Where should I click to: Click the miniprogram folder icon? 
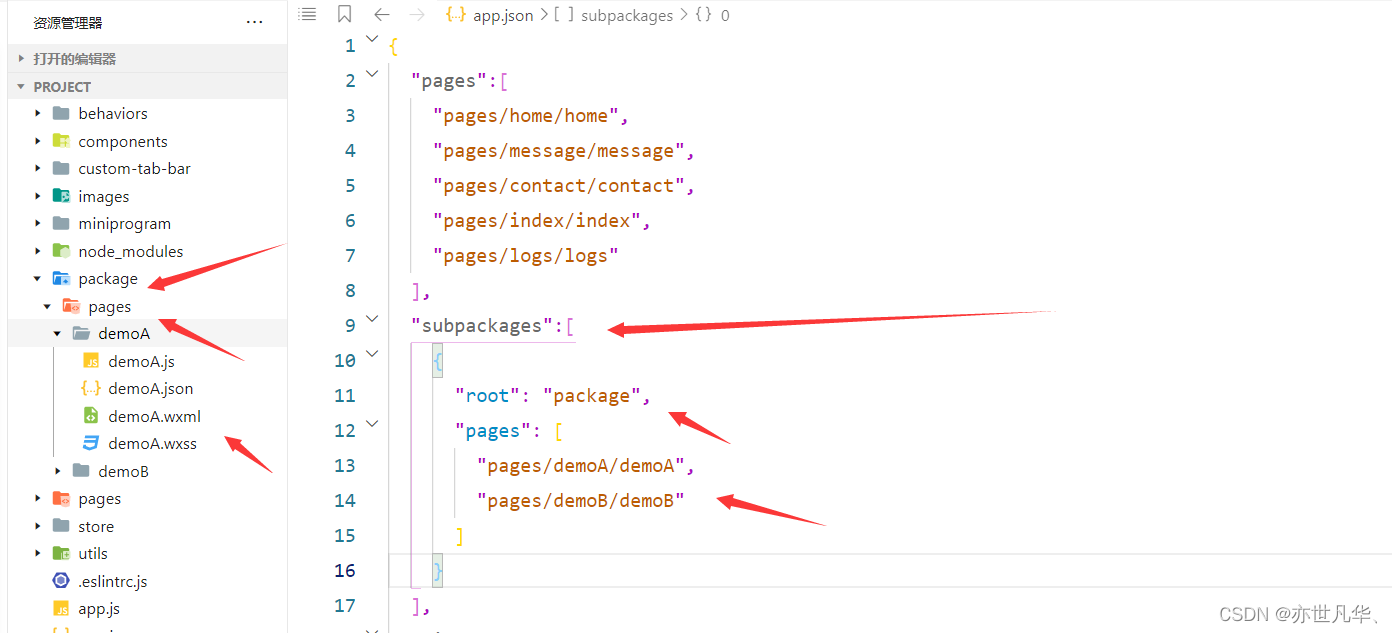(x=61, y=223)
